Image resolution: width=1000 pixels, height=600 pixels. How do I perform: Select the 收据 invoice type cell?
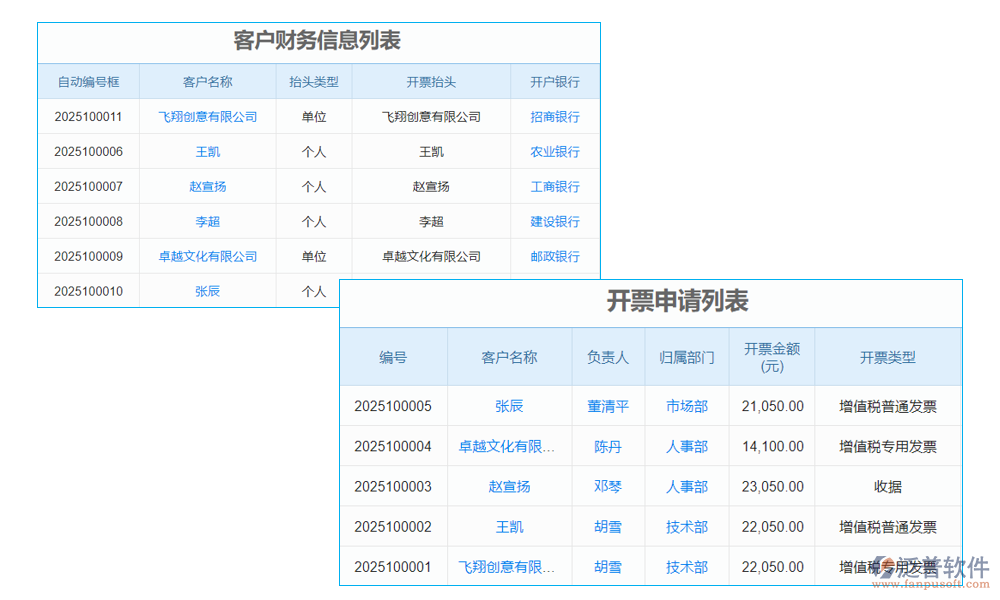[x=888, y=487]
